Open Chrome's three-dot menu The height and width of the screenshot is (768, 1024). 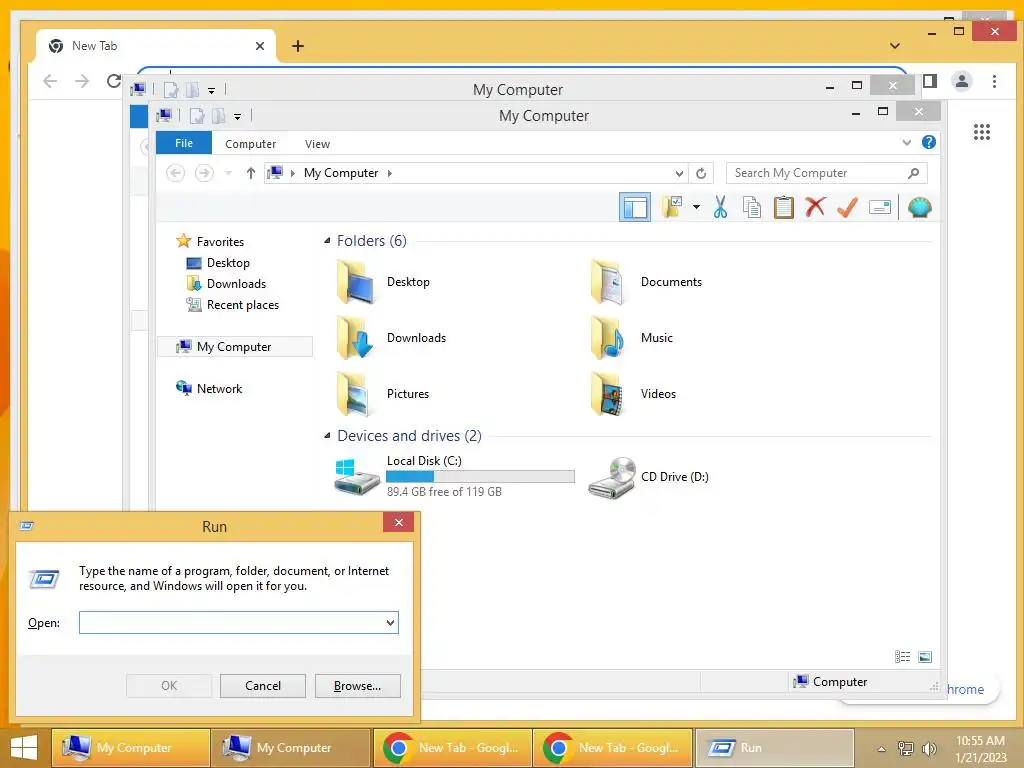(x=994, y=81)
